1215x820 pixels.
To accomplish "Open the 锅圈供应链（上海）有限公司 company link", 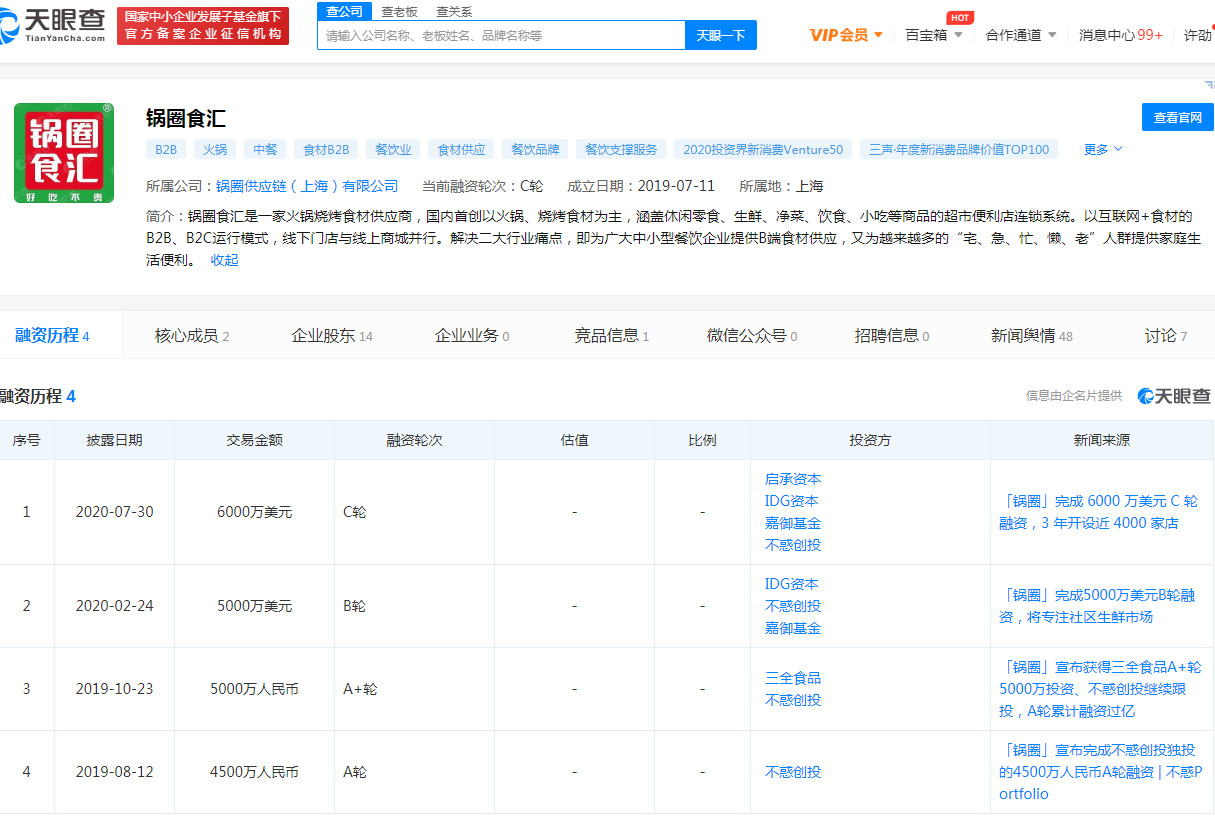I will pos(307,186).
